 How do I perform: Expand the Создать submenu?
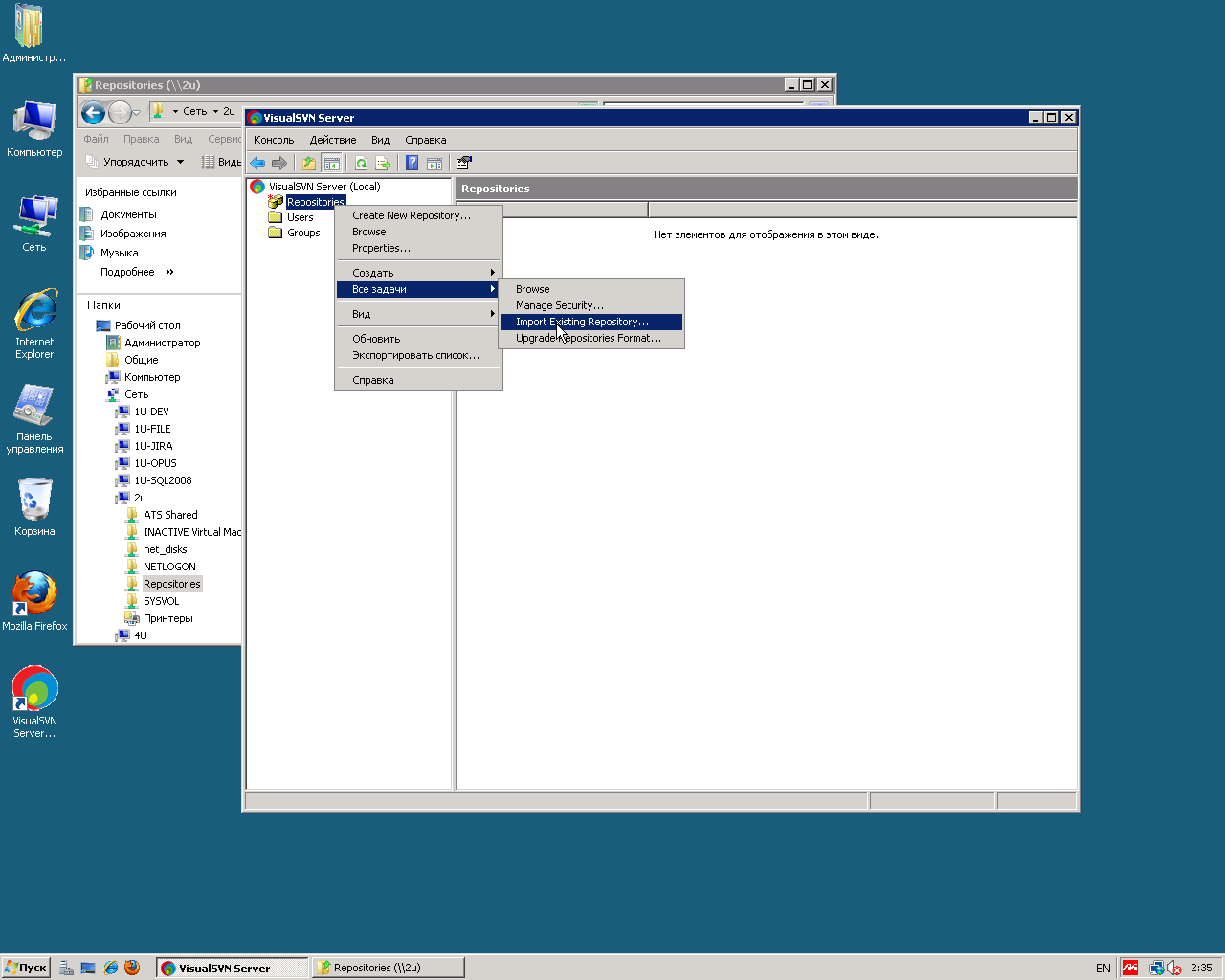pos(418,273)
